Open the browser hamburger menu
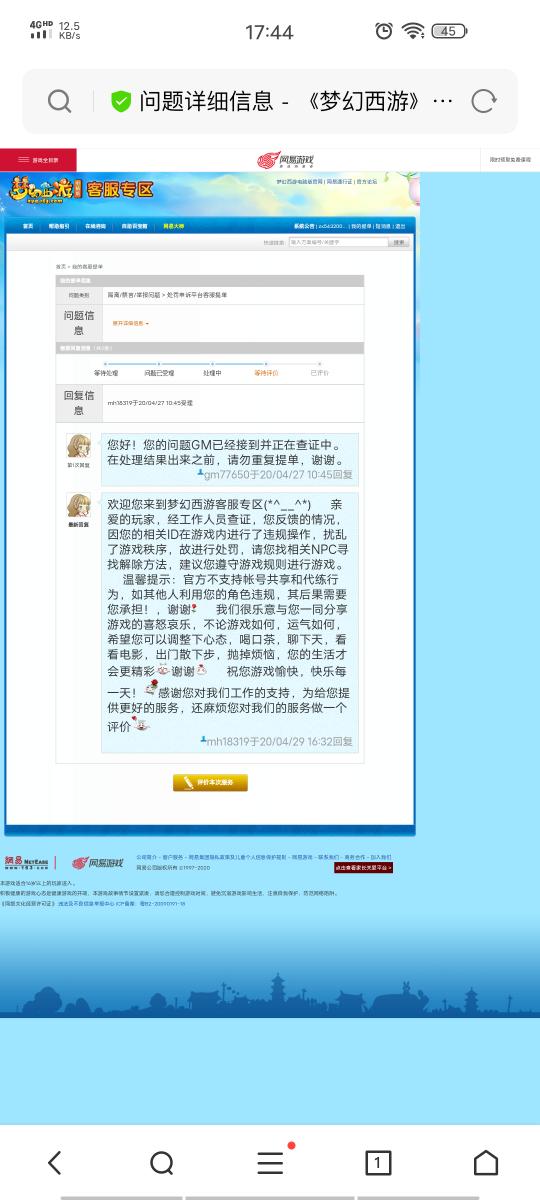This screenshot has height=1200, width=540. (x=271, y=1162)
